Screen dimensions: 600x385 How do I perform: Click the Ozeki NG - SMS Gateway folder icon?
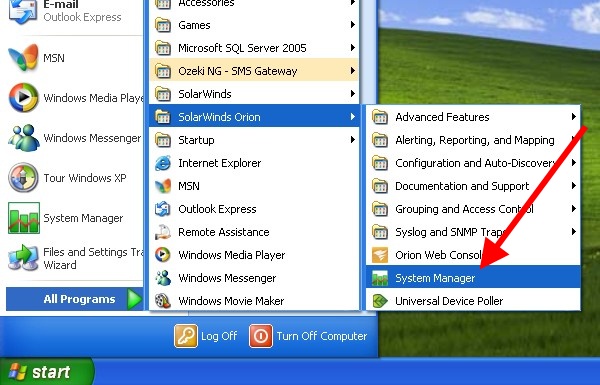[x=163, y=71]
